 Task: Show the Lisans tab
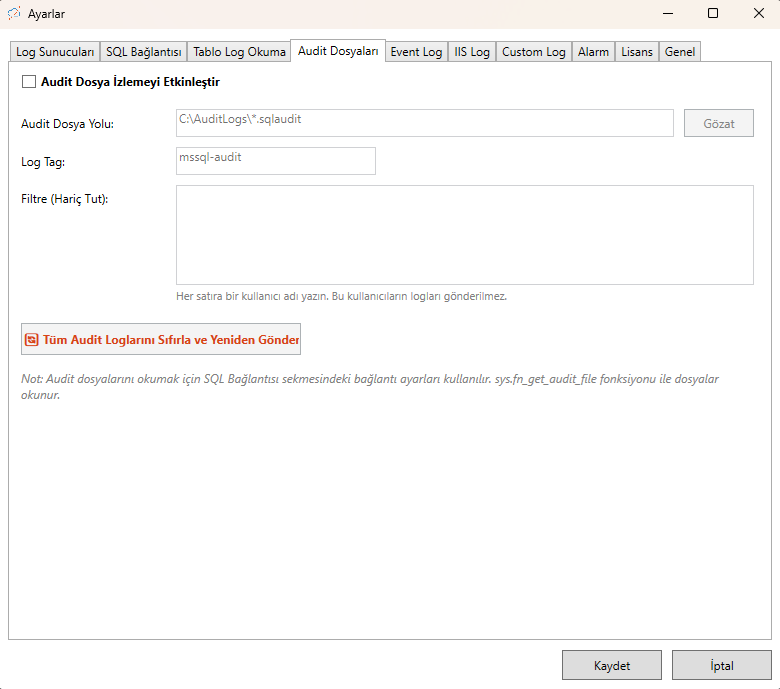637,52
